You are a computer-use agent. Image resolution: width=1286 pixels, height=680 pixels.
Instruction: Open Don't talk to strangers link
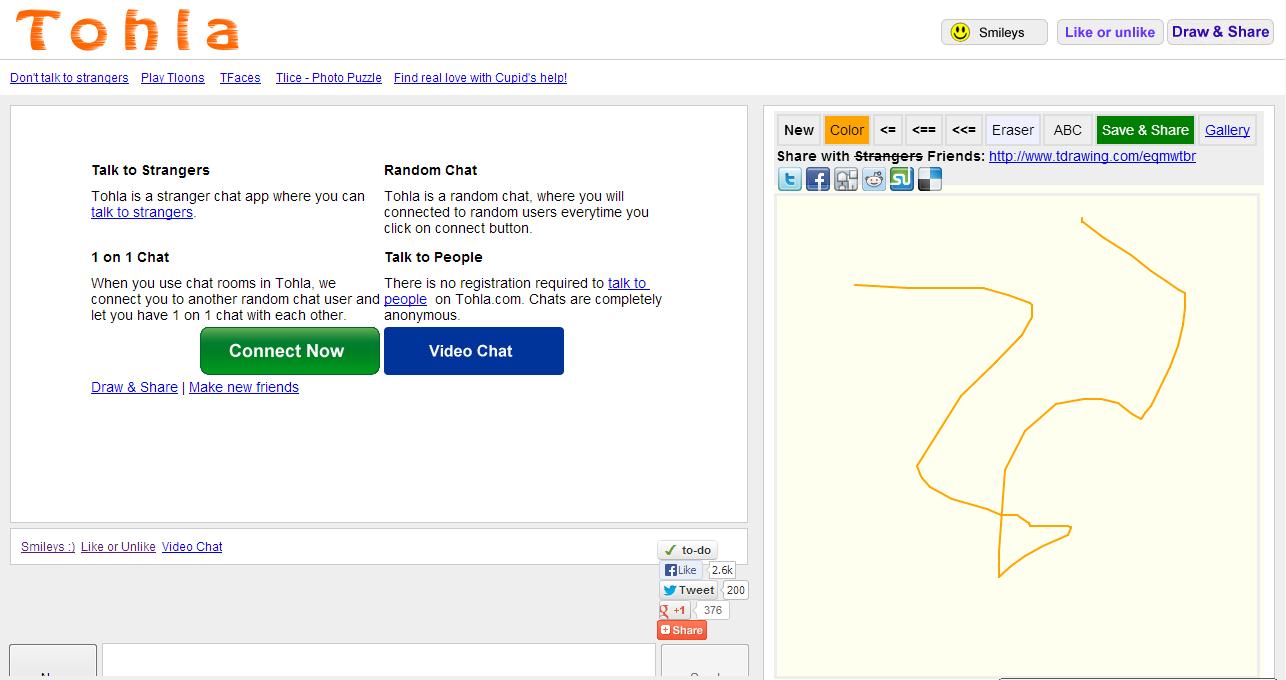(69, 78)
